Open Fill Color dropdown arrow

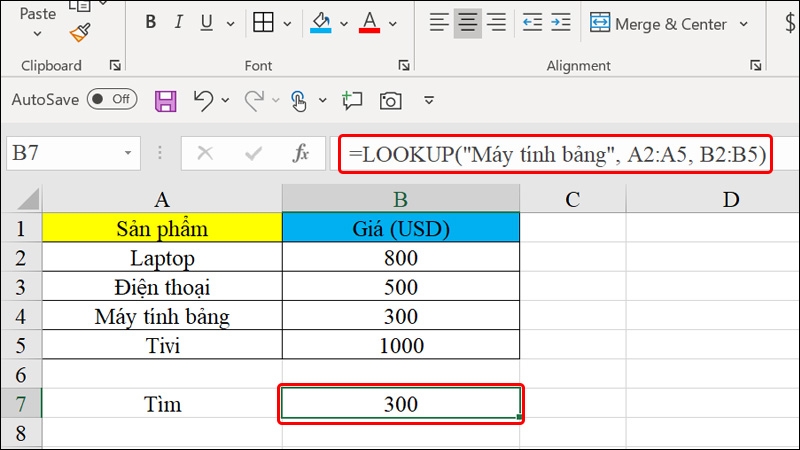click(x=344, y=23)
